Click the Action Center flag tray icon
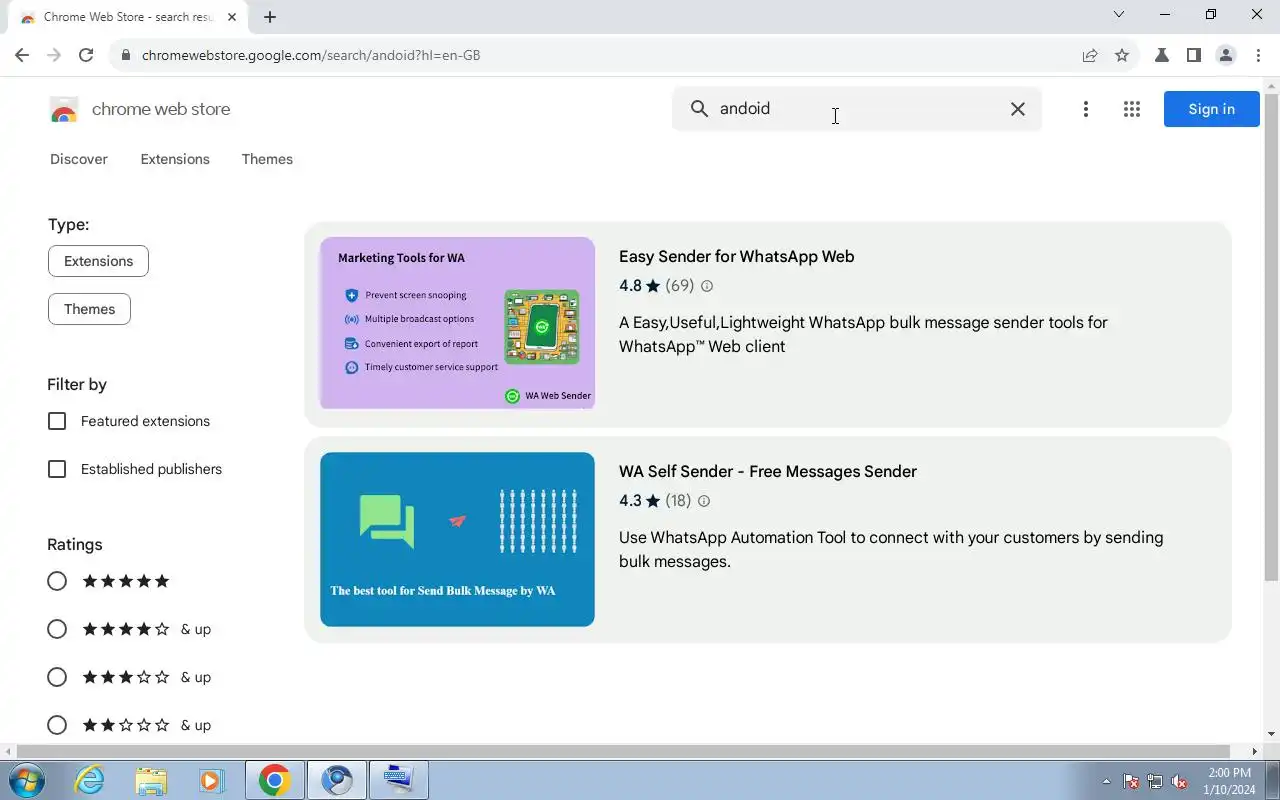1280x800 pixels. 1131,781
